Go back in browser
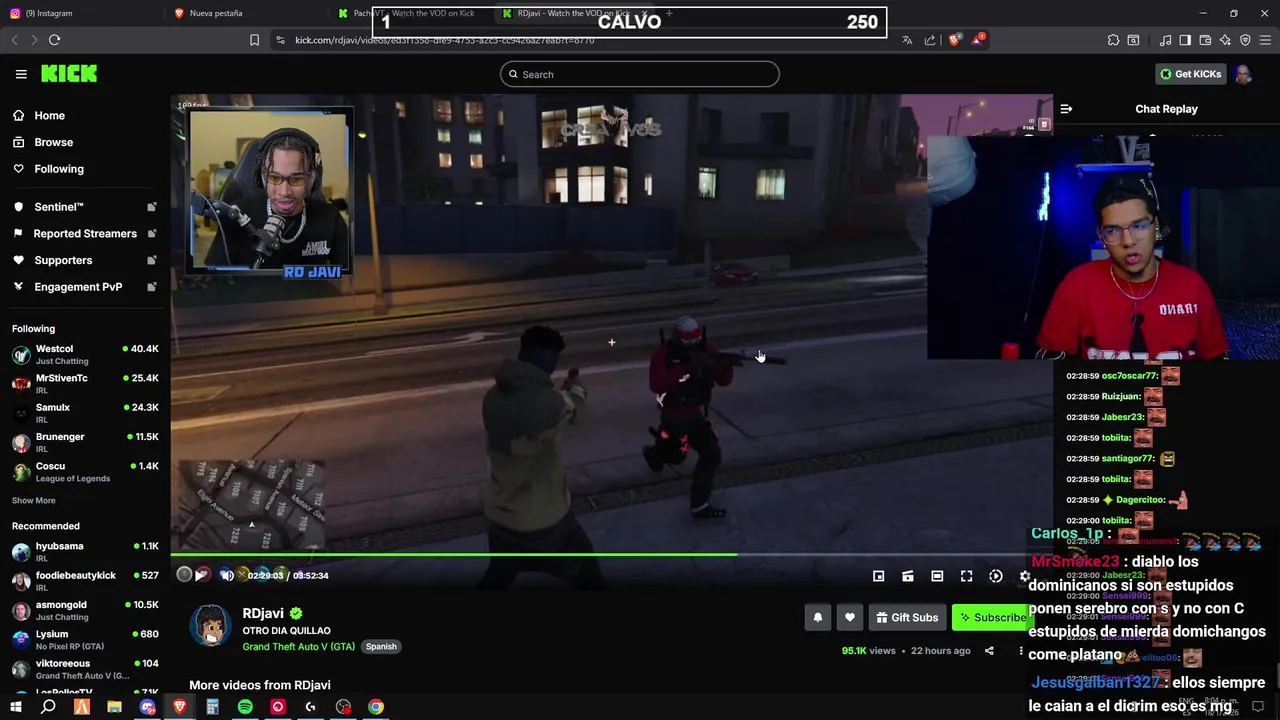This screenshot has height=720, width=1280. (14, 40)
